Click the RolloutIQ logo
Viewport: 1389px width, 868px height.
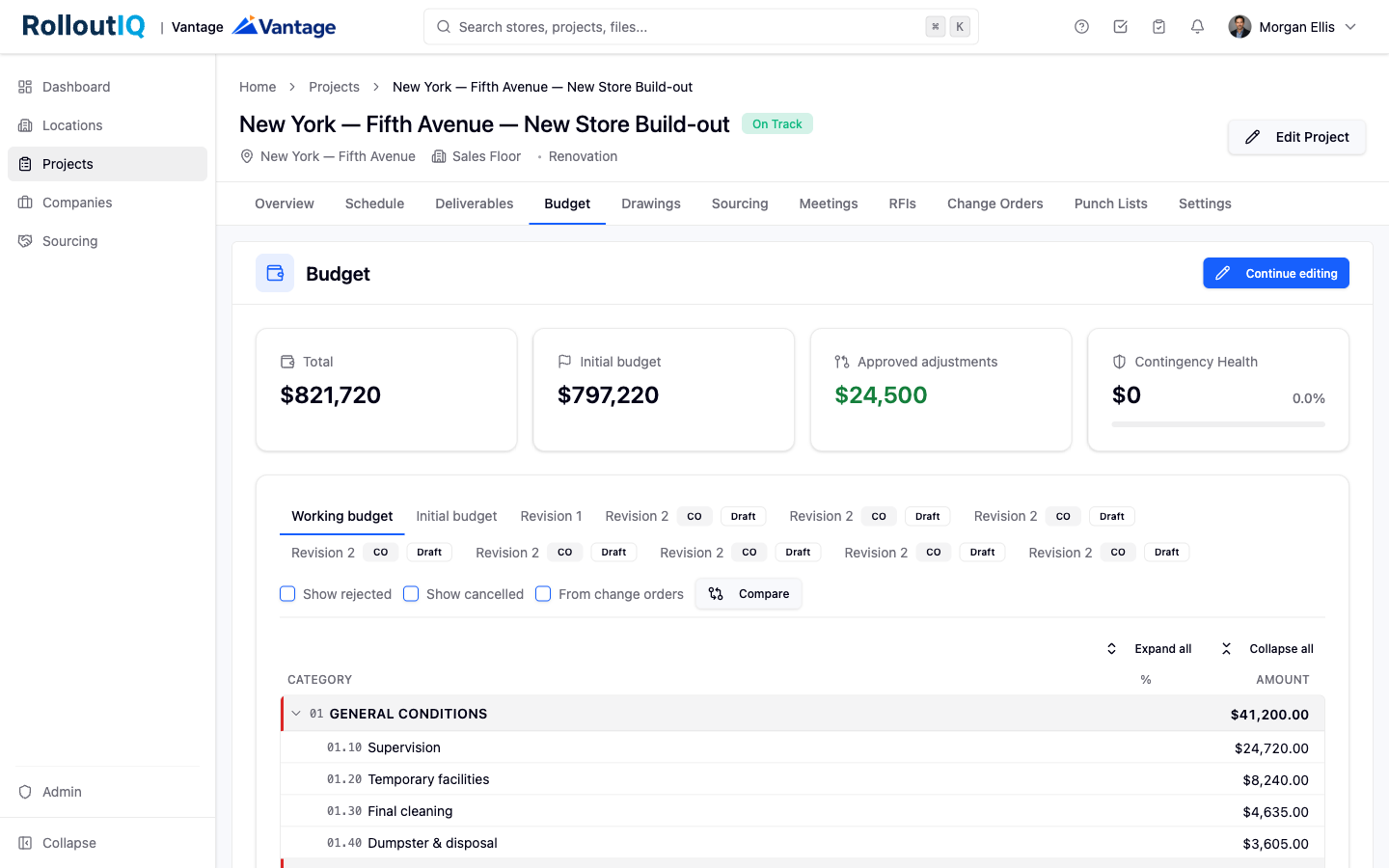pyautogui.click(x=84, y=26)
